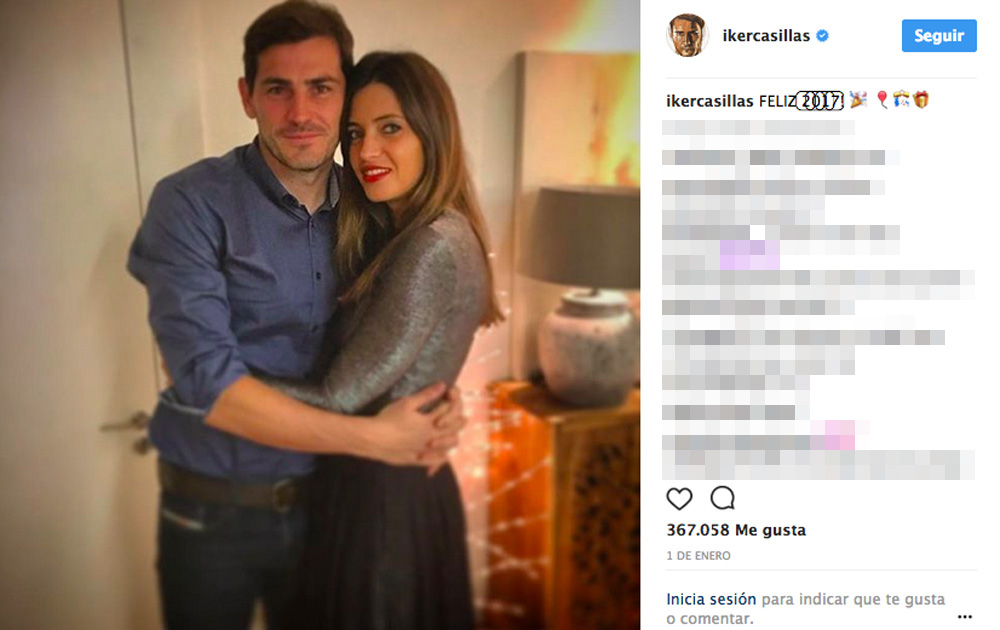Click the gift box emoji in the caption
1000x630 pixels.
pos(921,99)
